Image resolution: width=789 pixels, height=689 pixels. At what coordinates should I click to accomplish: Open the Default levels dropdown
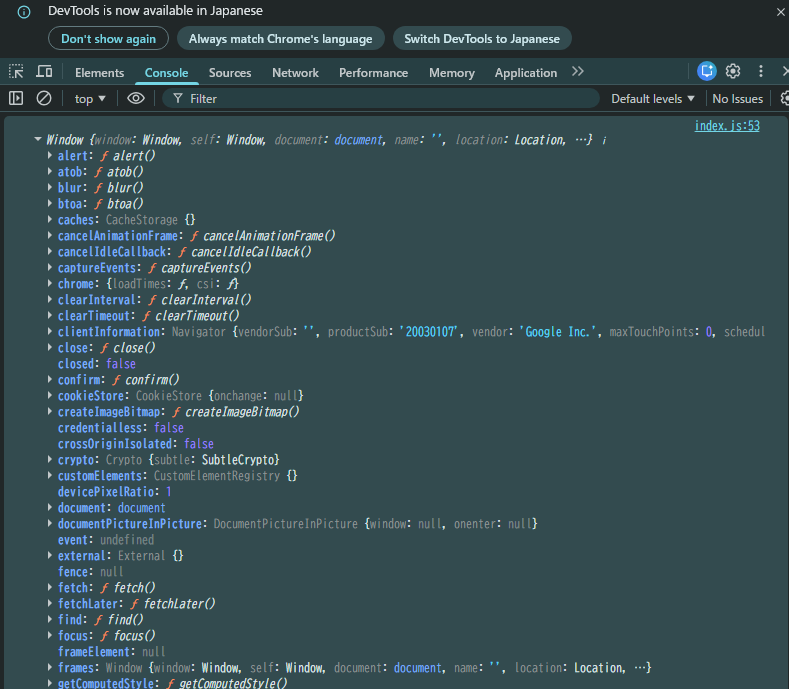click(653, 99)
